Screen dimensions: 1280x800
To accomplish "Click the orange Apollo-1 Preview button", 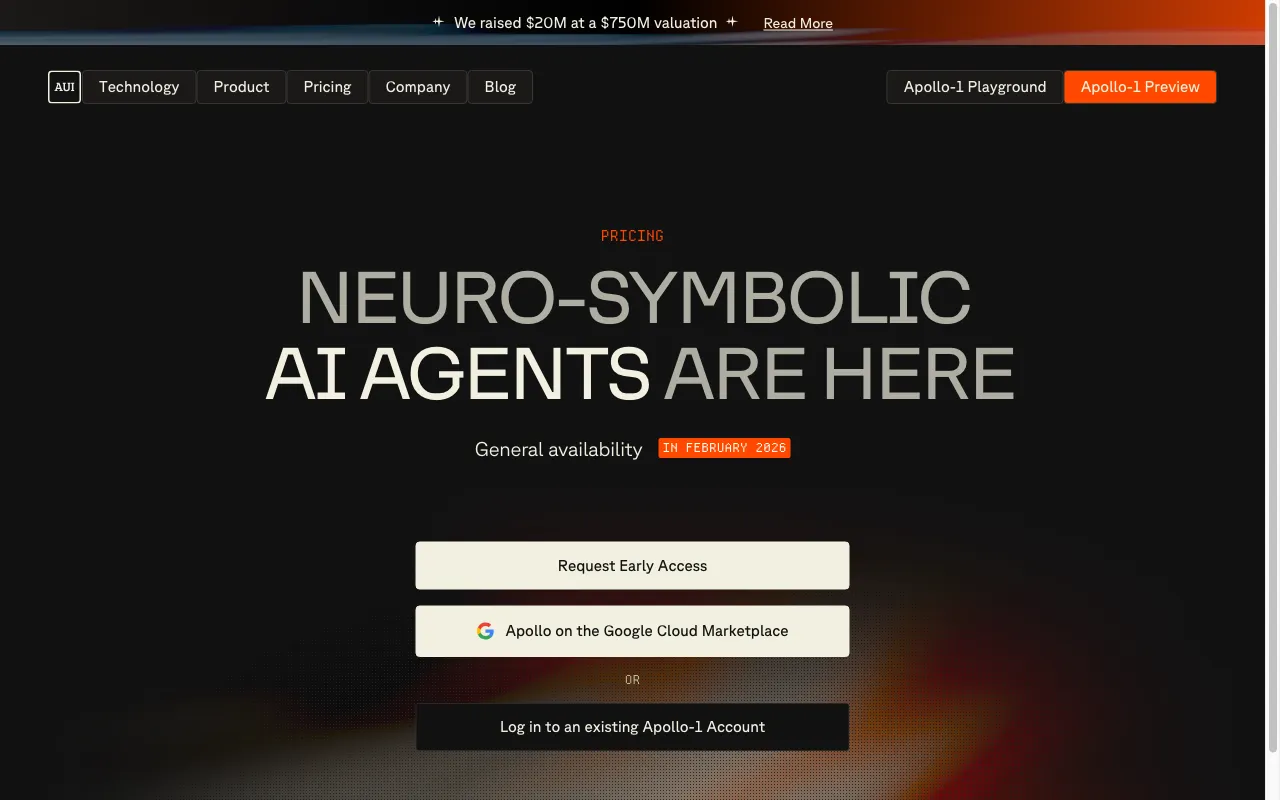I will tap(1140, 87).
